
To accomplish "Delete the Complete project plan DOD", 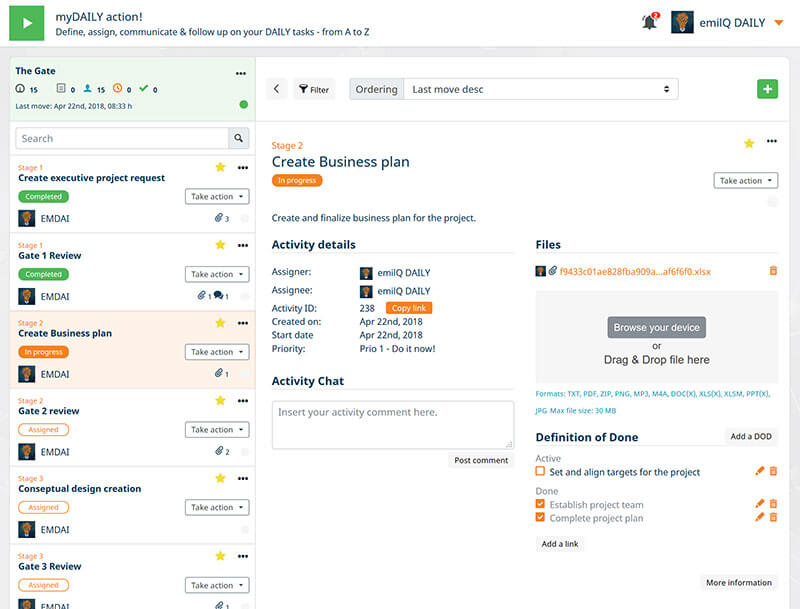I will point(773,517).
